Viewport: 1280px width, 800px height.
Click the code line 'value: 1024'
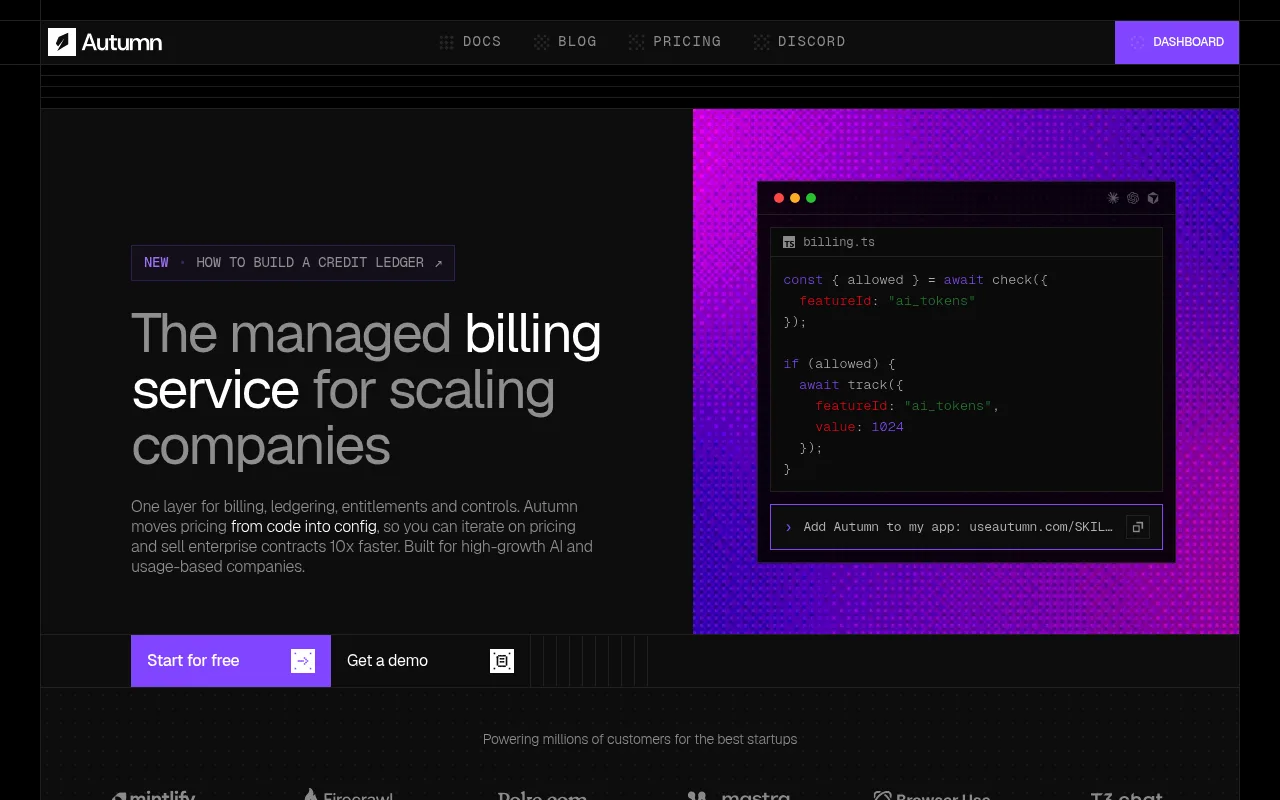(x=859, y=427)
